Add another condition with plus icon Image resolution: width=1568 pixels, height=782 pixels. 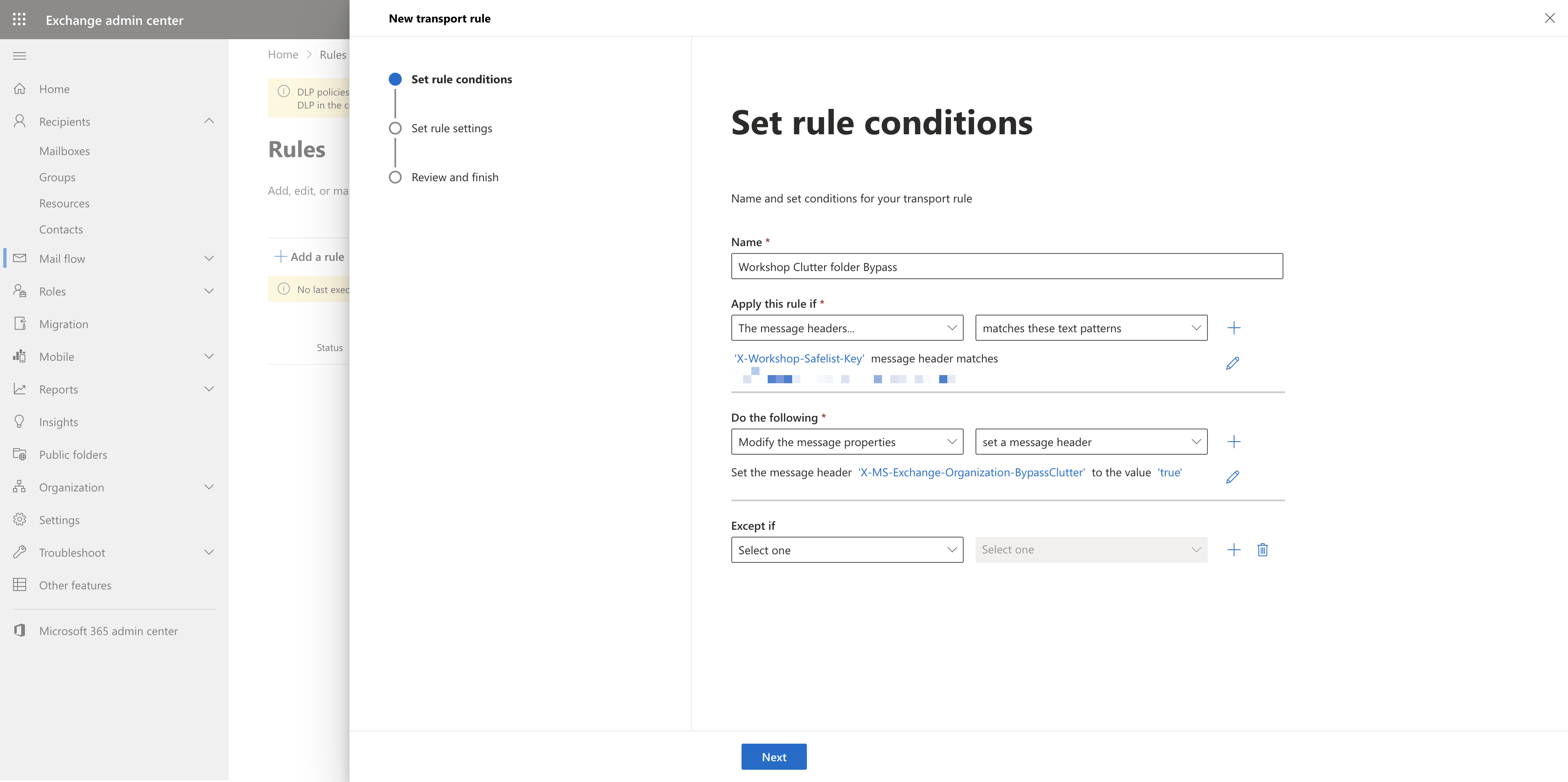[x=1233, y=328]
